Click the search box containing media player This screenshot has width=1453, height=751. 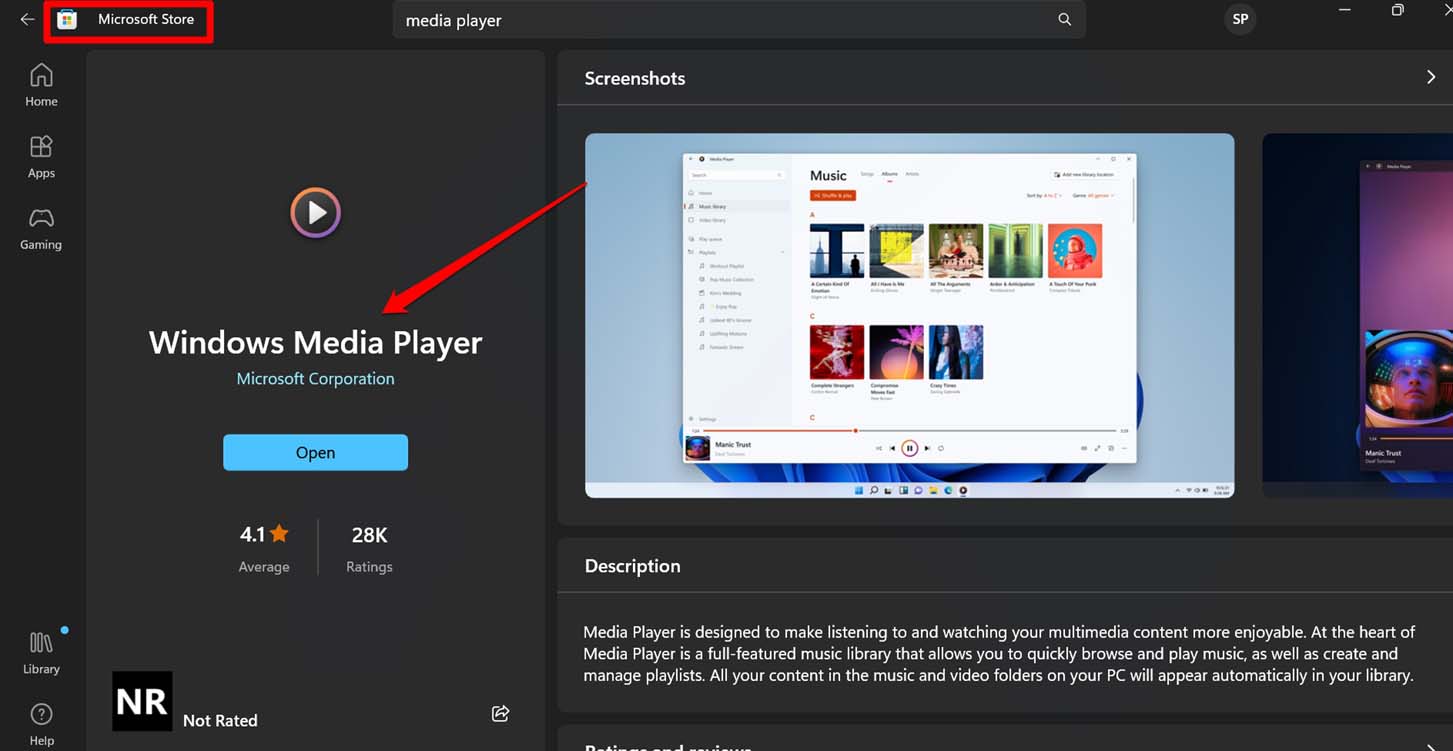739,20
